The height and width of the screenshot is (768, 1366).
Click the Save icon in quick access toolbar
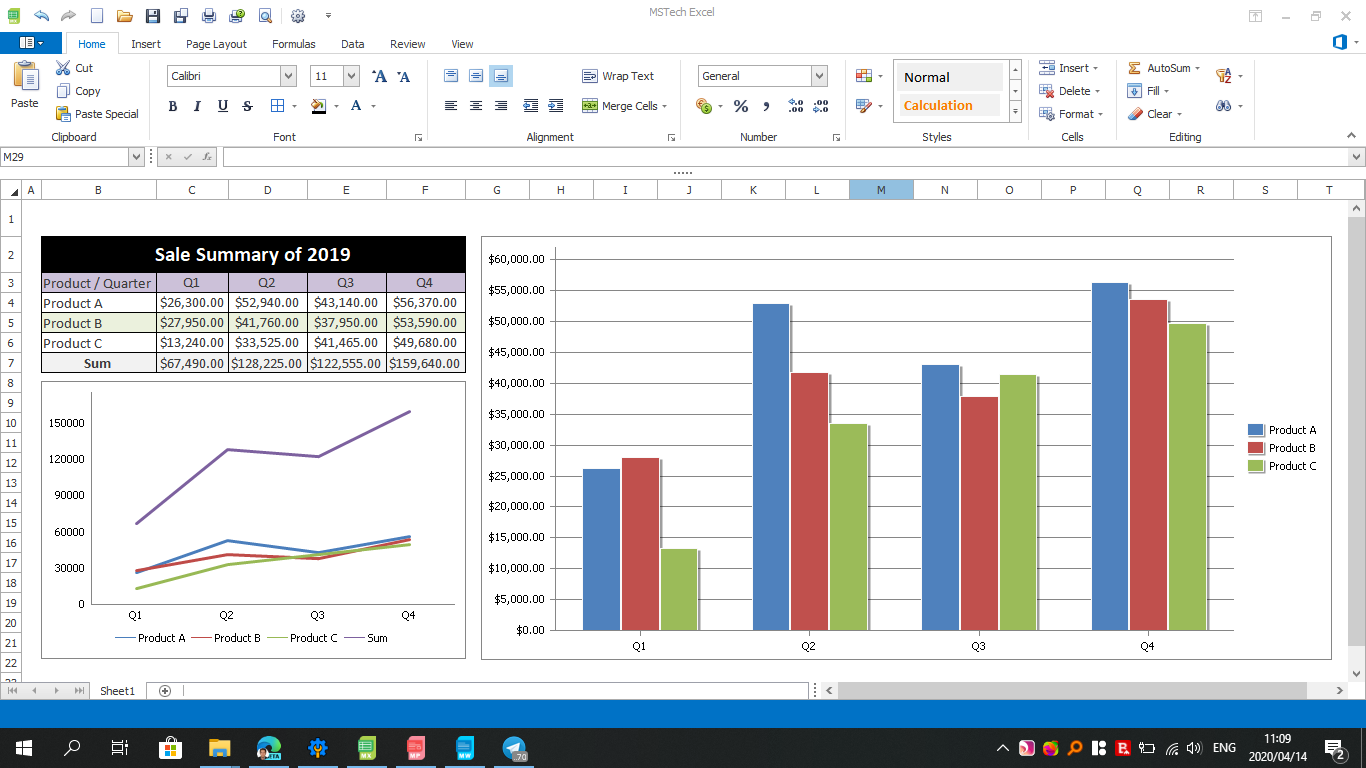pos(153,16)
